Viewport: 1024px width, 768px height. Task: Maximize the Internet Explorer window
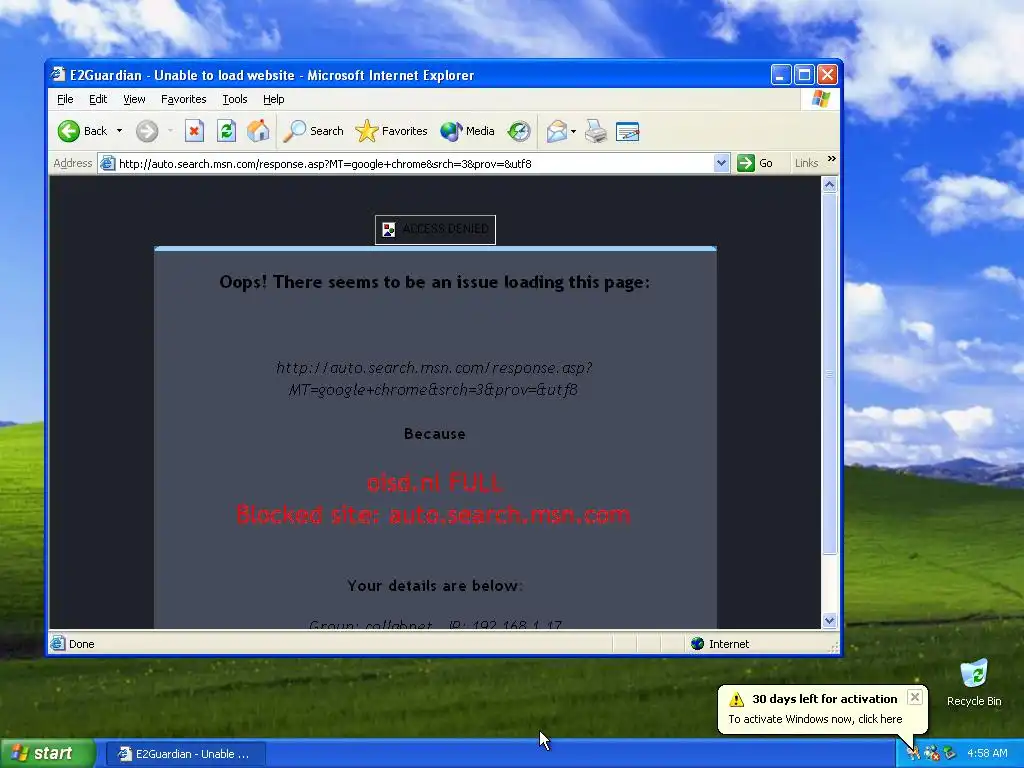(x=805, y=74)
